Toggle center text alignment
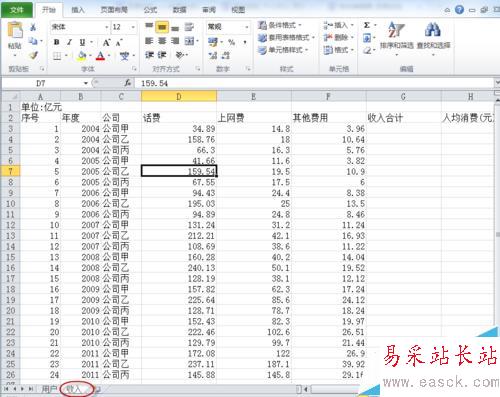Image resolution: width=500 pixels, height=397 pixels. tap(162, 41)
